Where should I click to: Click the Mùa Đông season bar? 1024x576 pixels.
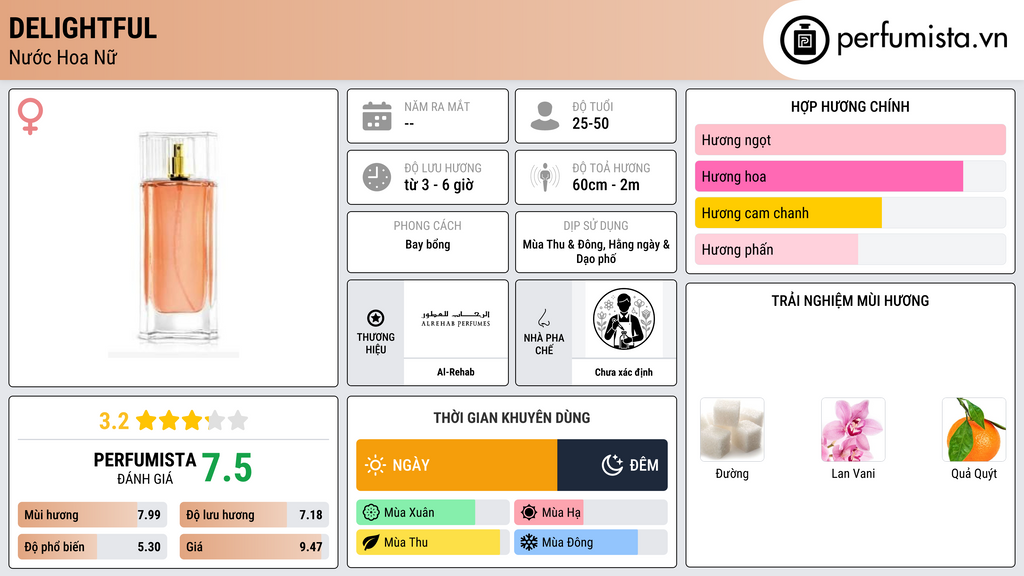[590, 543]
